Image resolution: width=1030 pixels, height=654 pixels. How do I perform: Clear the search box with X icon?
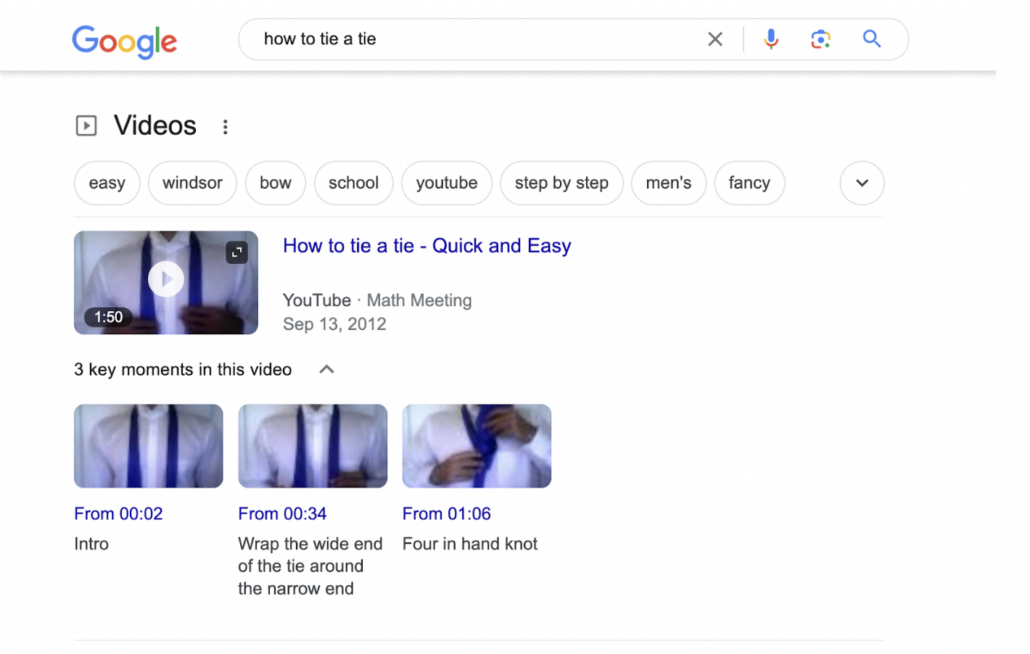pyautogui.click(x=715, y=40)
